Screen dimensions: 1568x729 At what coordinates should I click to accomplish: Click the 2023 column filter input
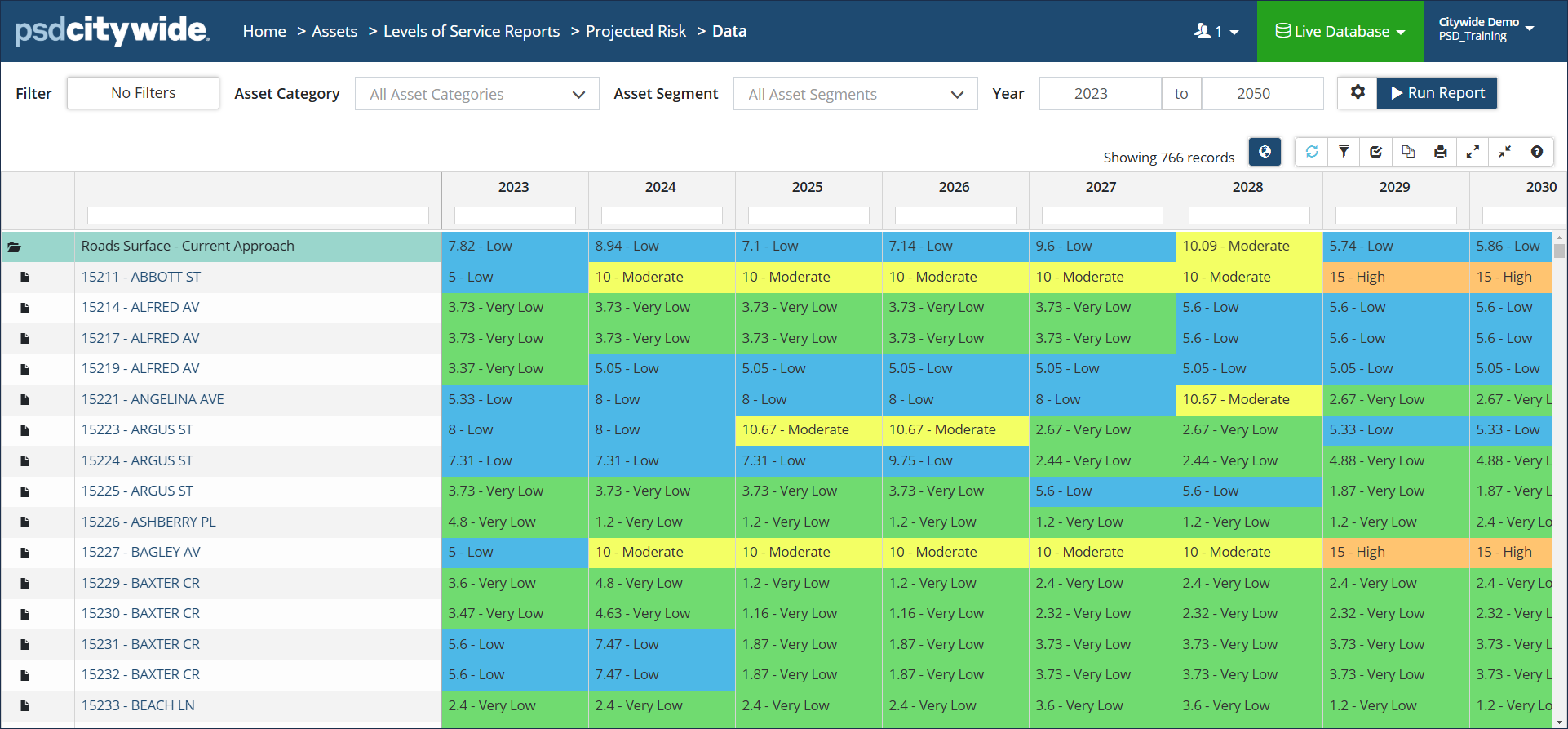pos(515,216)
